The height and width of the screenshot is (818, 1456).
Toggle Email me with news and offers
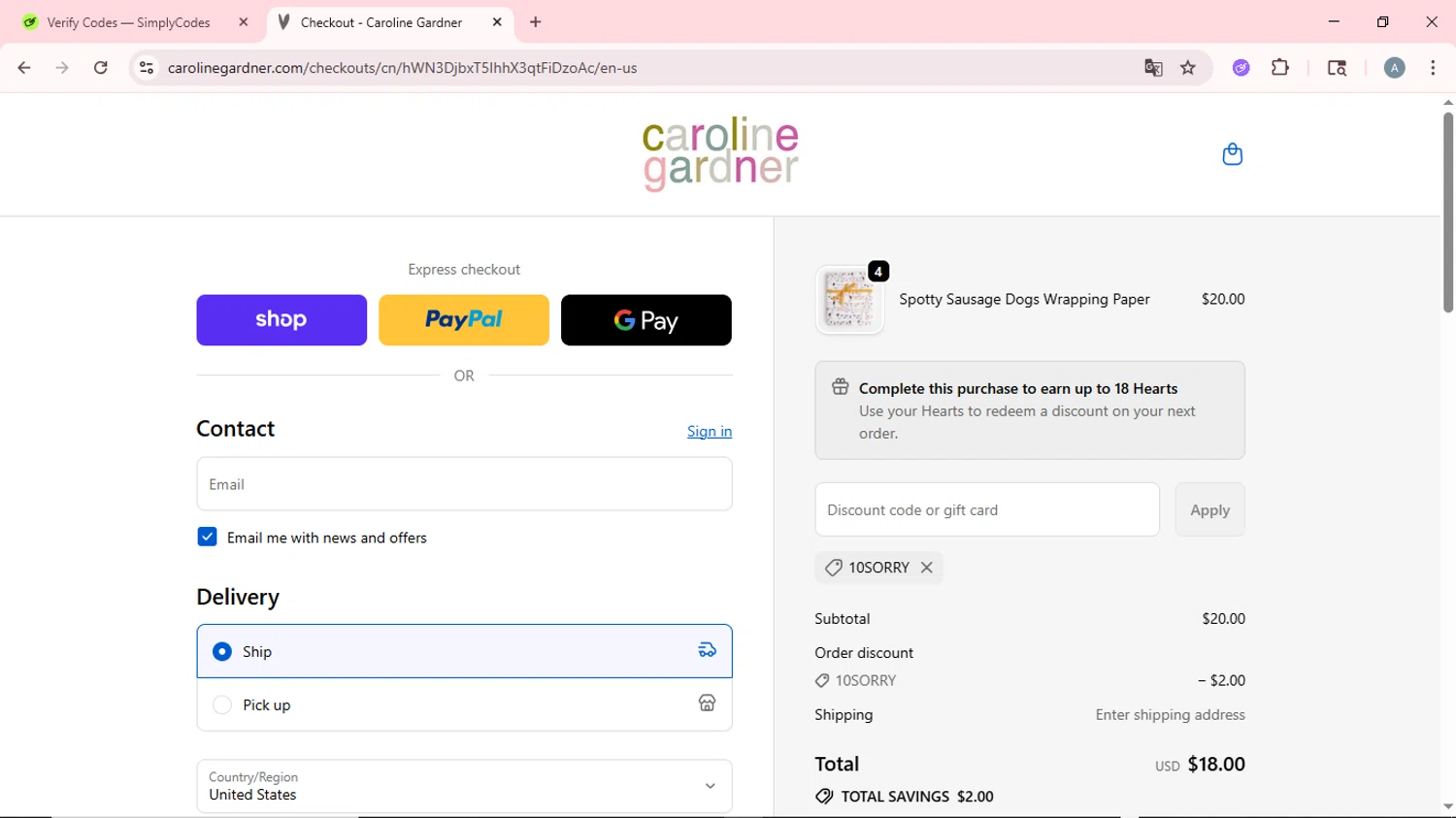tap(207, 537)
